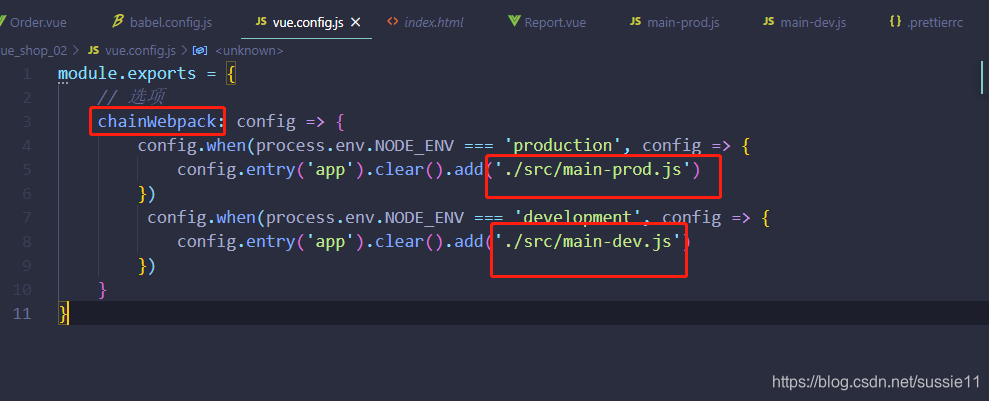This screenshot has width=989, height=401.
Task: Click JS icon on vue.config.js tab
Action: click(260, 22)
